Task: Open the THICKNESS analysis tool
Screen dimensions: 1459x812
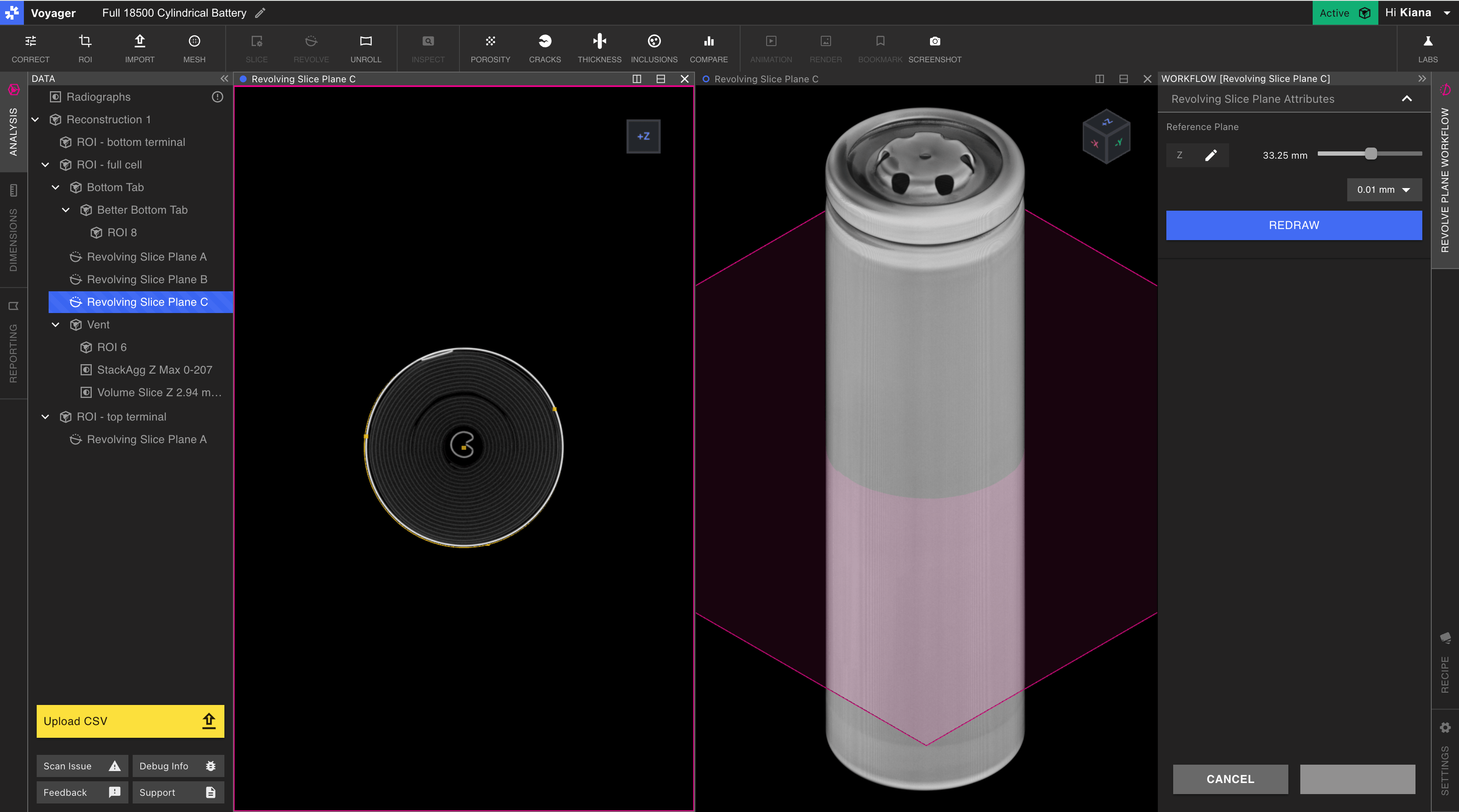Action: coord(599,48)
